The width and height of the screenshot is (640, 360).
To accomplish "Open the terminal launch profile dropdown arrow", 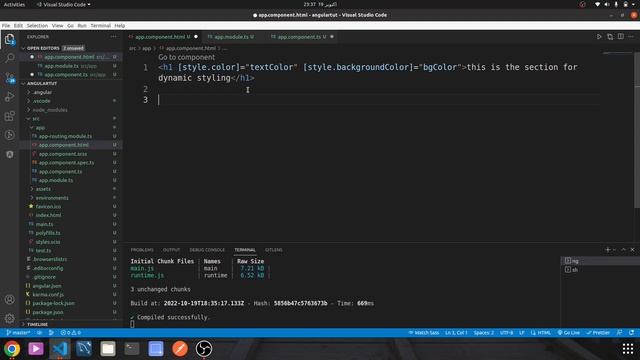I will (614, 249).
